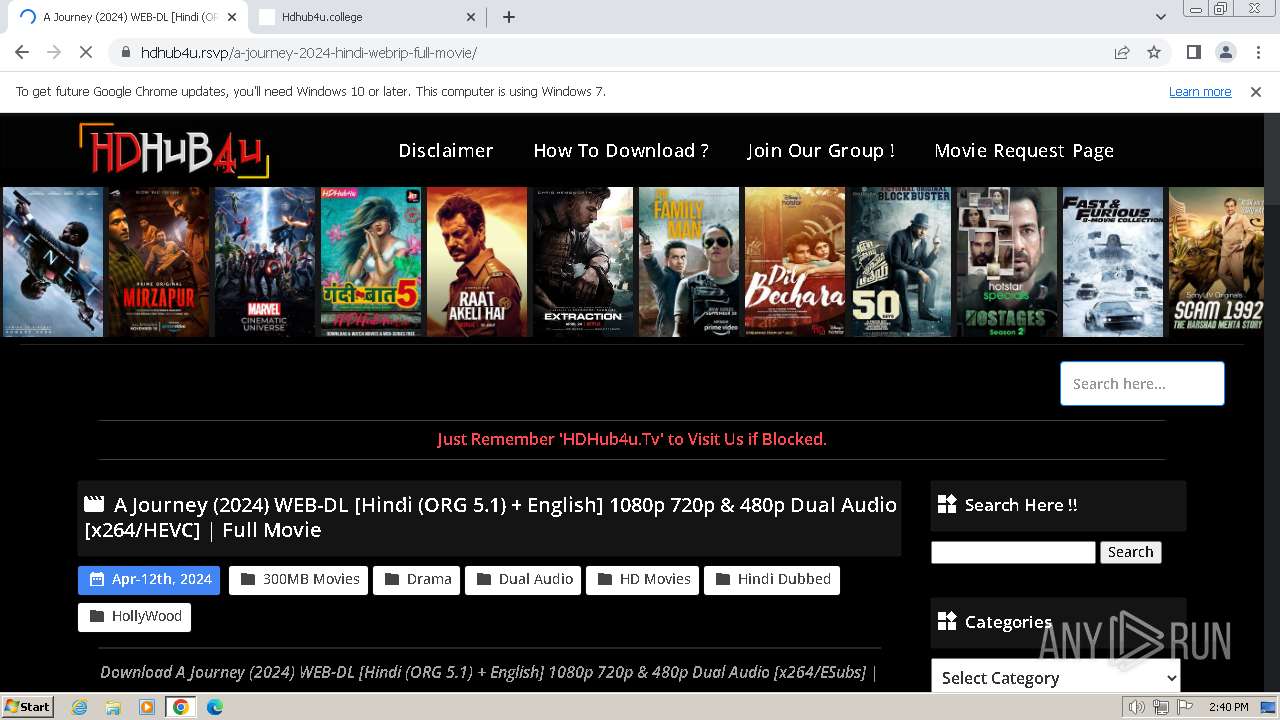Share this page icon in address bar
This screenshot has width=1280, height=720.
[x=1122, y=52]
